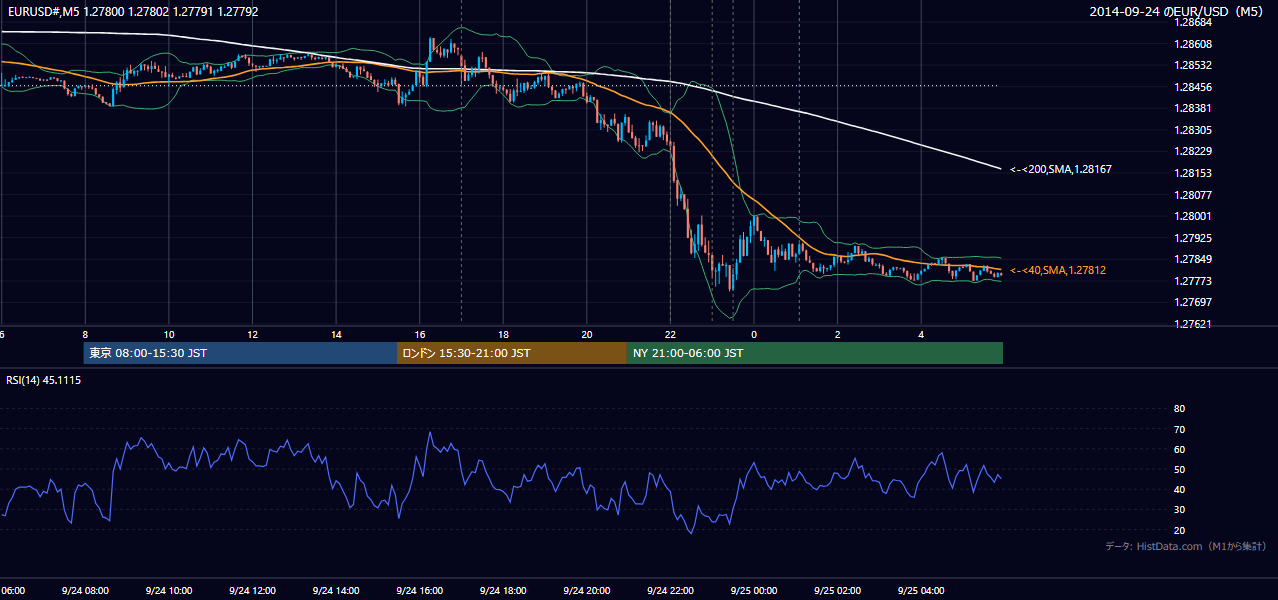This screenshot has width=1278, height=600.
Task: Click price axis label 1.27621
Action: [1193, 324]
